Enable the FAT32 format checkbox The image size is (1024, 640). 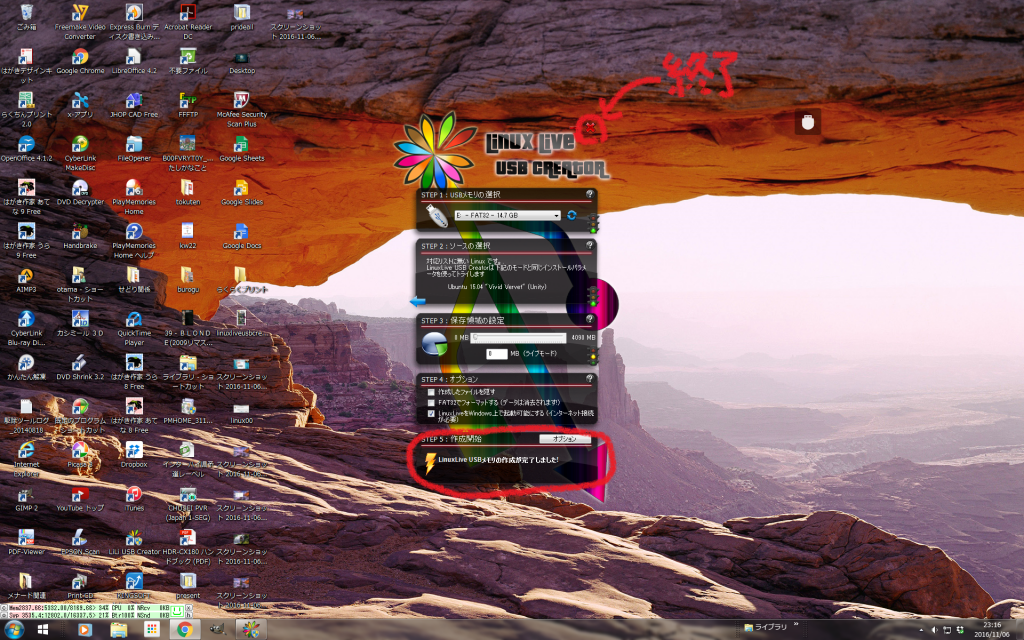[x=429, y=403]
